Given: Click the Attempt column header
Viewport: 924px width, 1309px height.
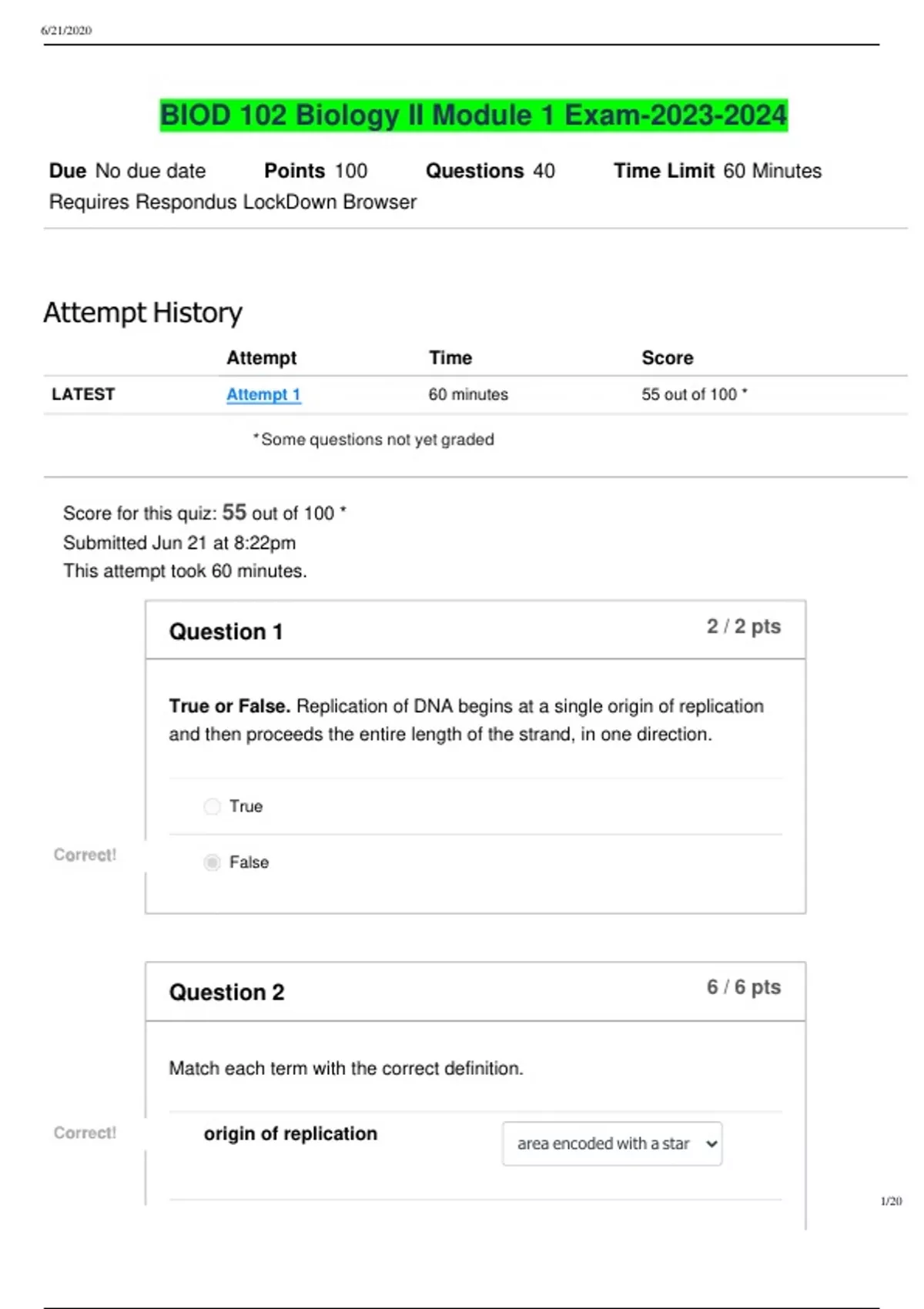Looking at the screenshot, I should [261, 357].
